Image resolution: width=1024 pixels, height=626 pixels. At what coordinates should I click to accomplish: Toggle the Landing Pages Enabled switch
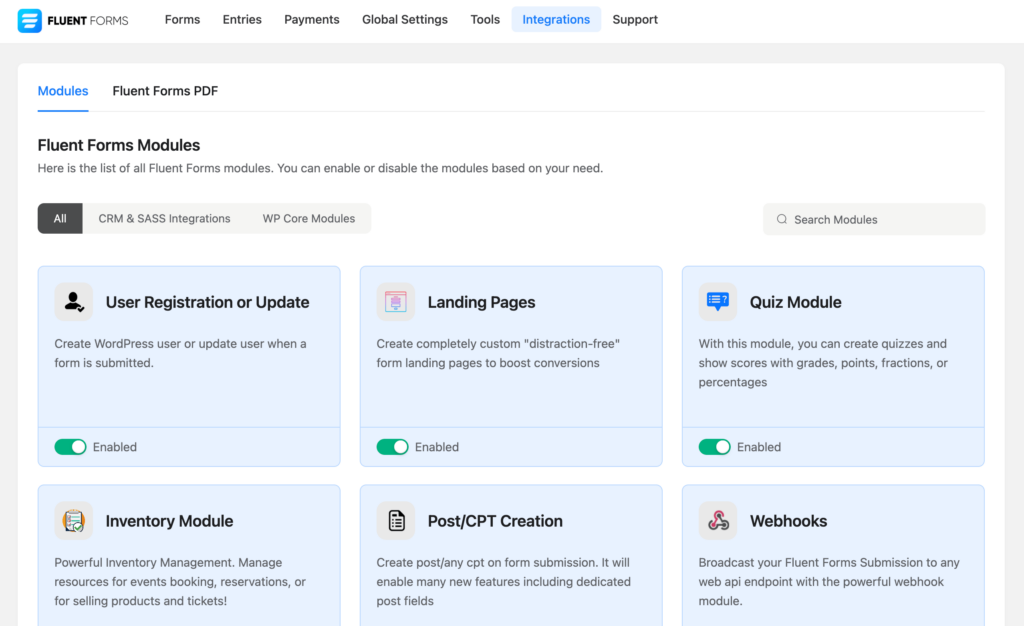click(392, 447)
